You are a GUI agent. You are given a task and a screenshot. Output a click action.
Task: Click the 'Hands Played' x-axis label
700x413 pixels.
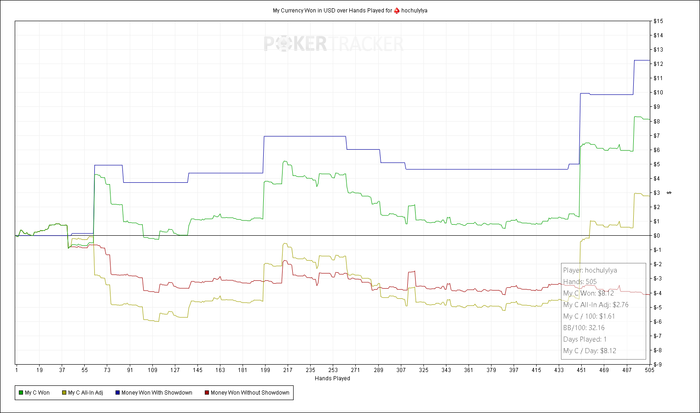332,379
